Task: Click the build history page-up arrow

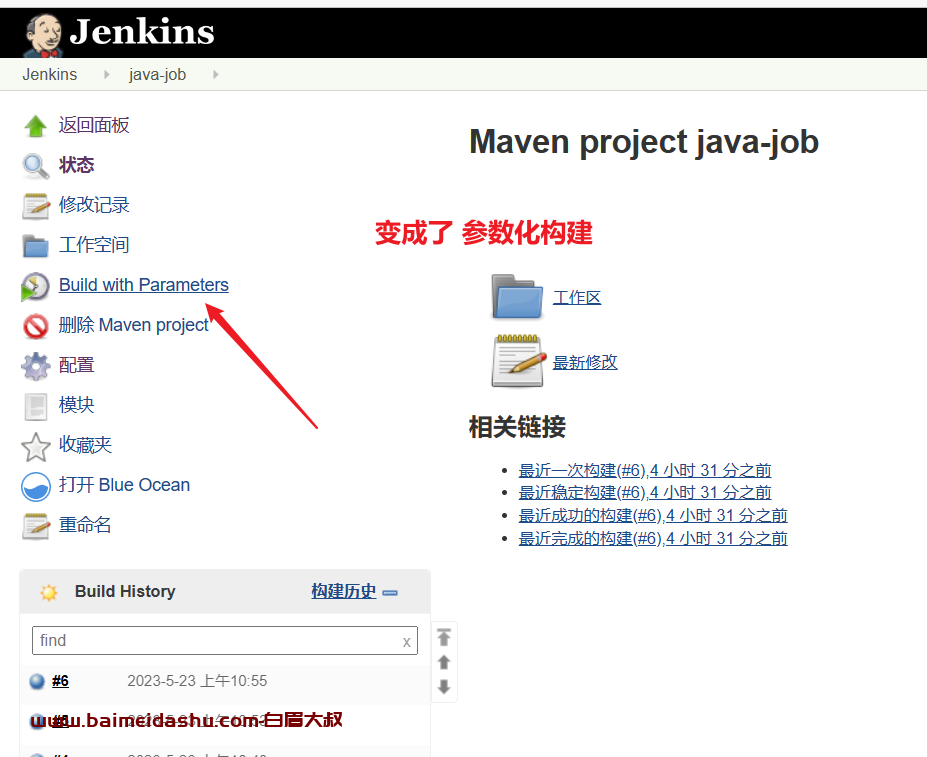Action: coord(444,662)
